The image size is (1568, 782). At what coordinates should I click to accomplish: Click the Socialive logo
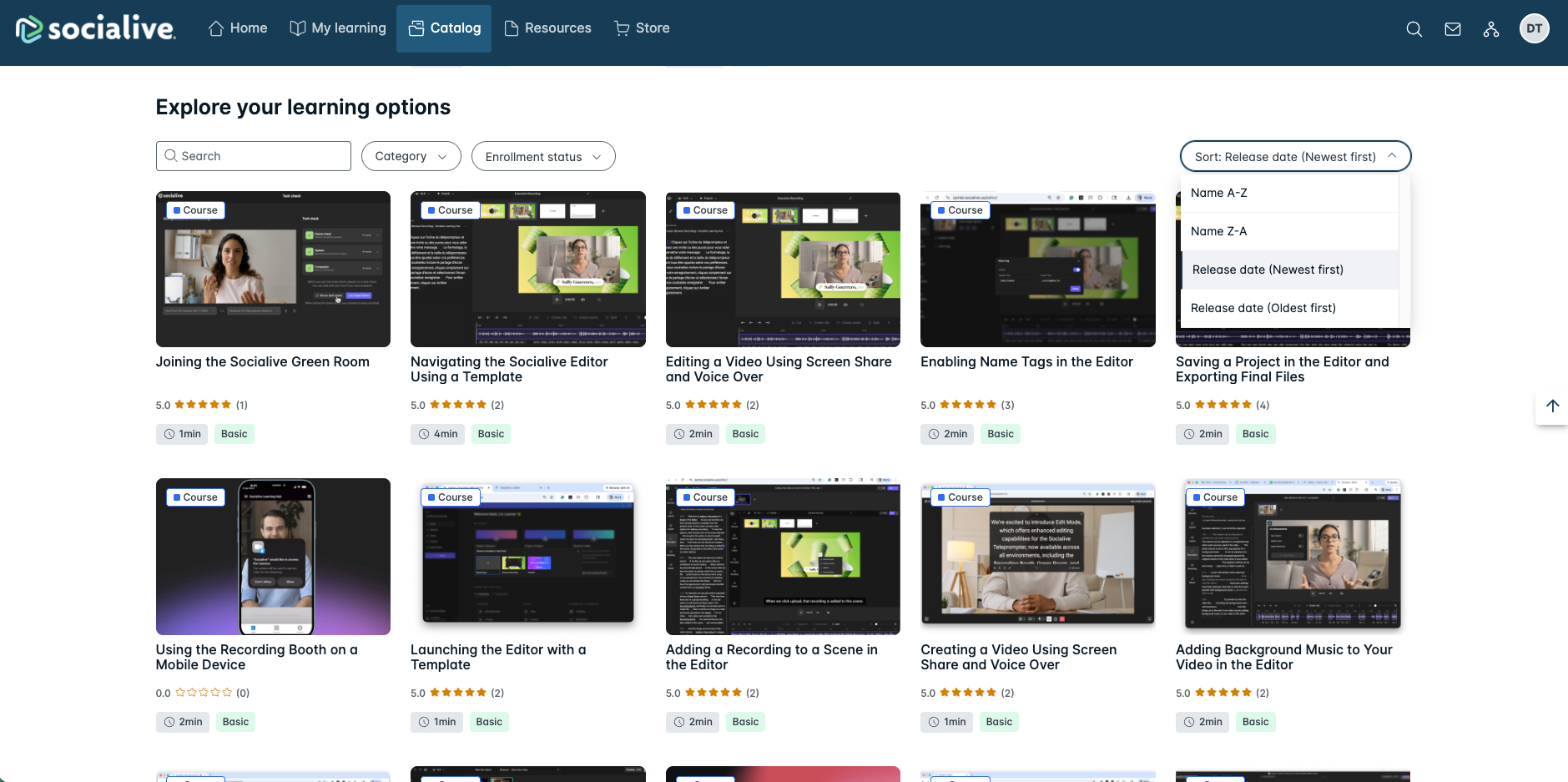(95, 28)
